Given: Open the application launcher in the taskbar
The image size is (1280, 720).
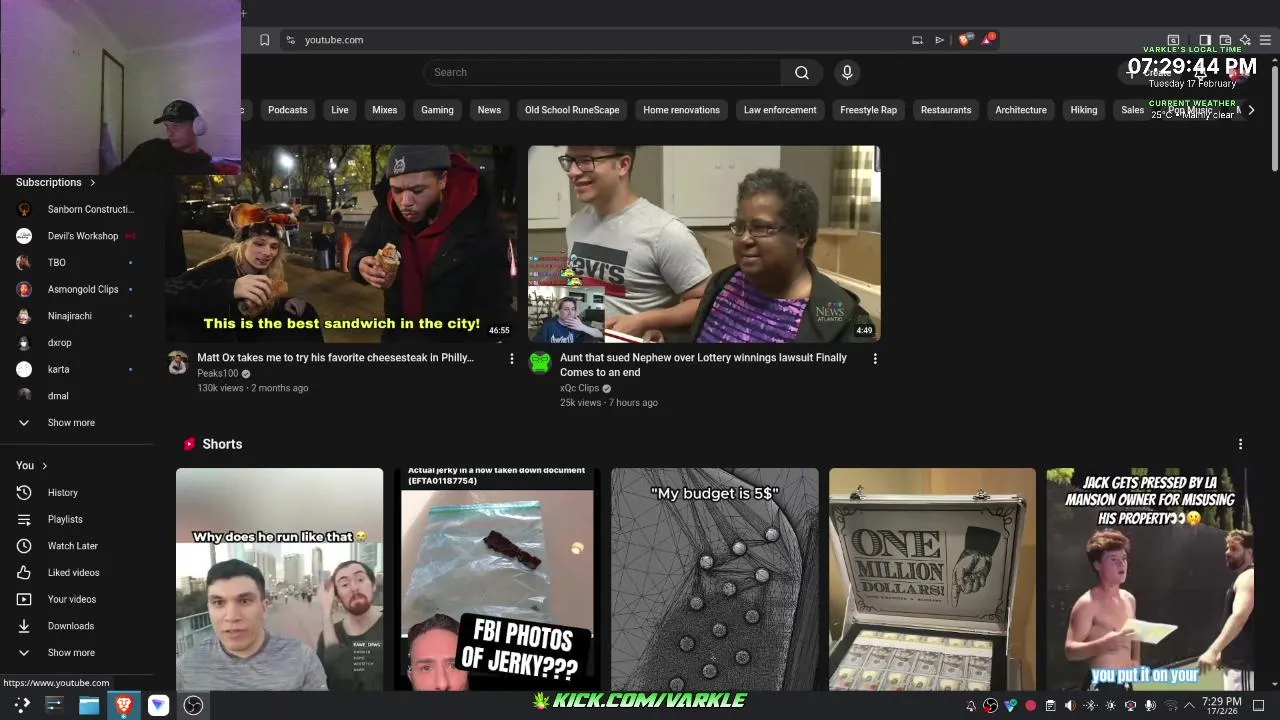Looking at the screenshot, I should (x=22, y=705).
